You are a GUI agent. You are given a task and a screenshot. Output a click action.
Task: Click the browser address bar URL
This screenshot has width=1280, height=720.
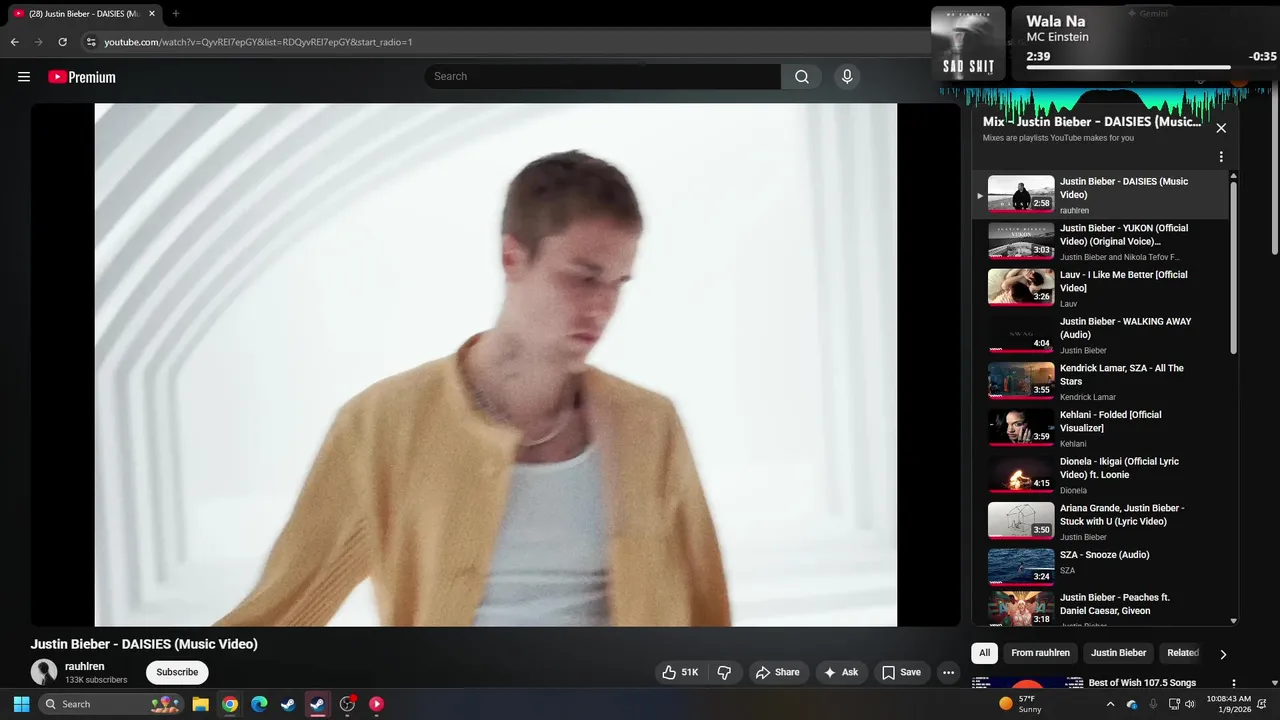click(258, 42)
